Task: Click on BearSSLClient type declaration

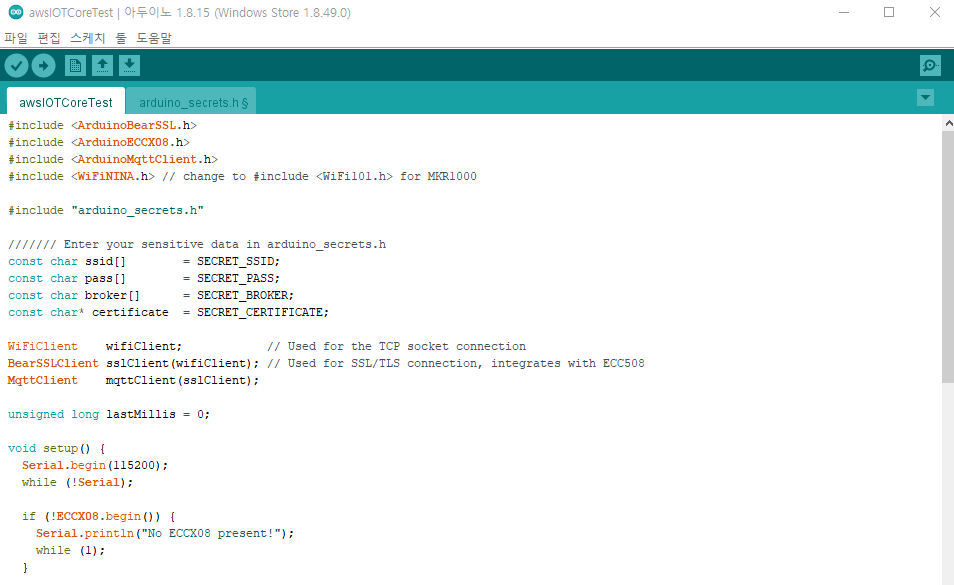Action: point(53,364)
